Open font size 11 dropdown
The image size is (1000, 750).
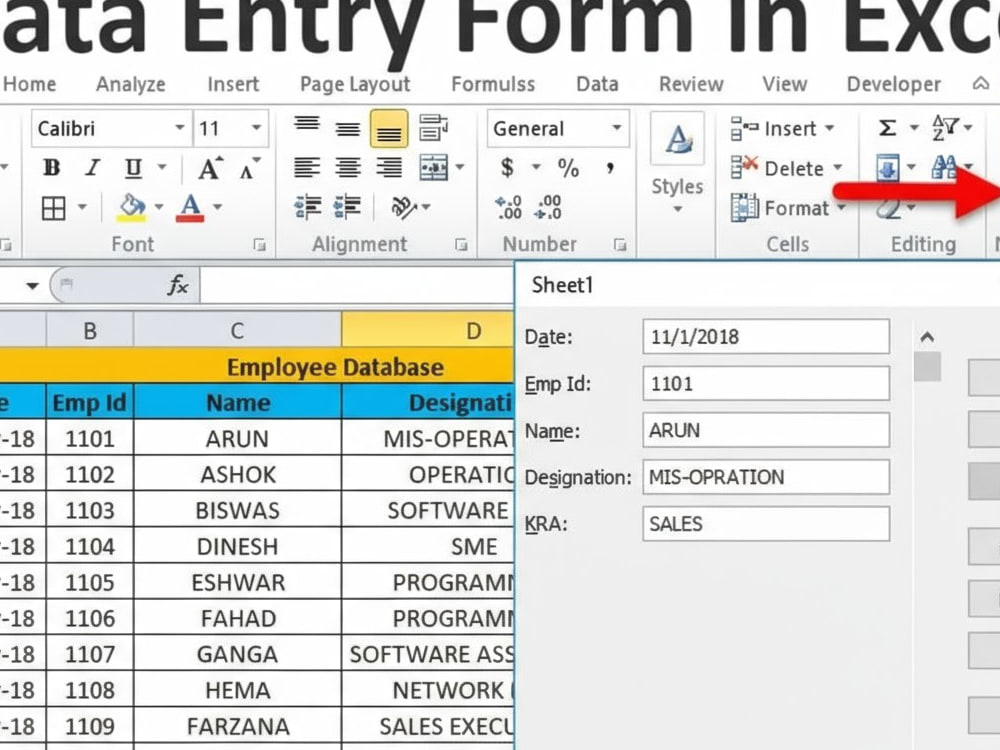click(256, 128)
